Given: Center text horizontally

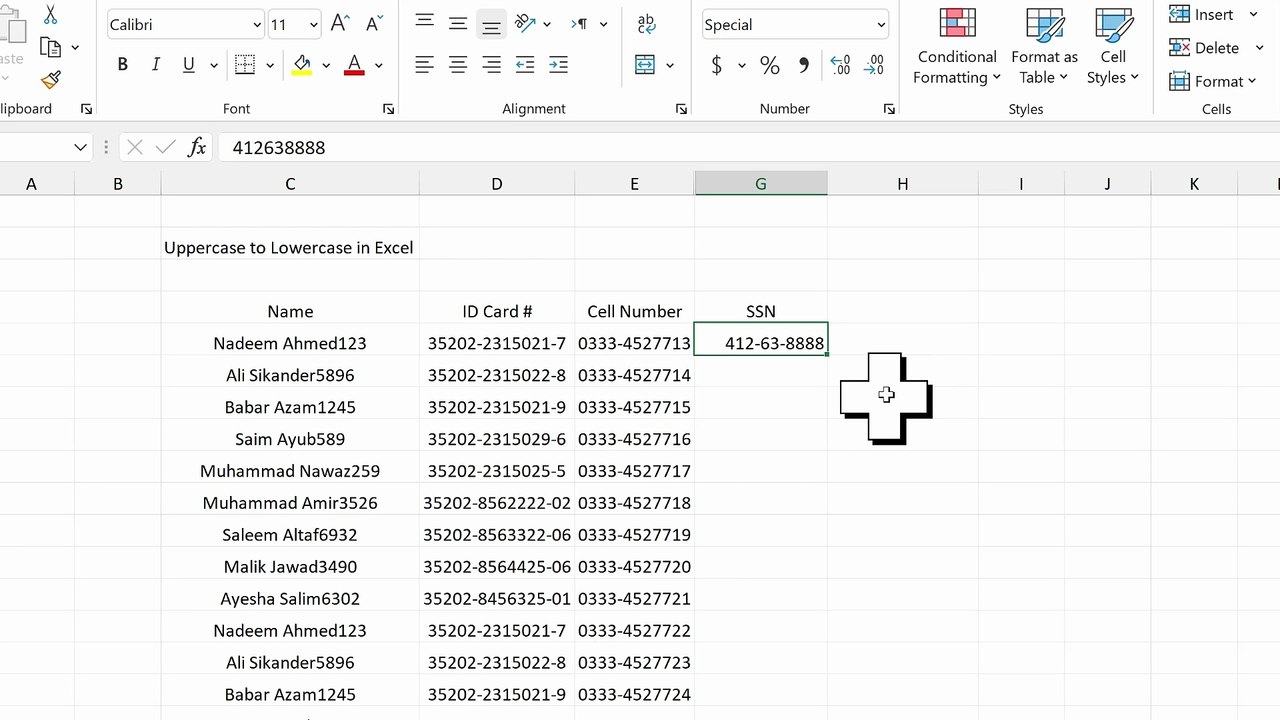Looking at the screenshot, I should pos(458,65).
